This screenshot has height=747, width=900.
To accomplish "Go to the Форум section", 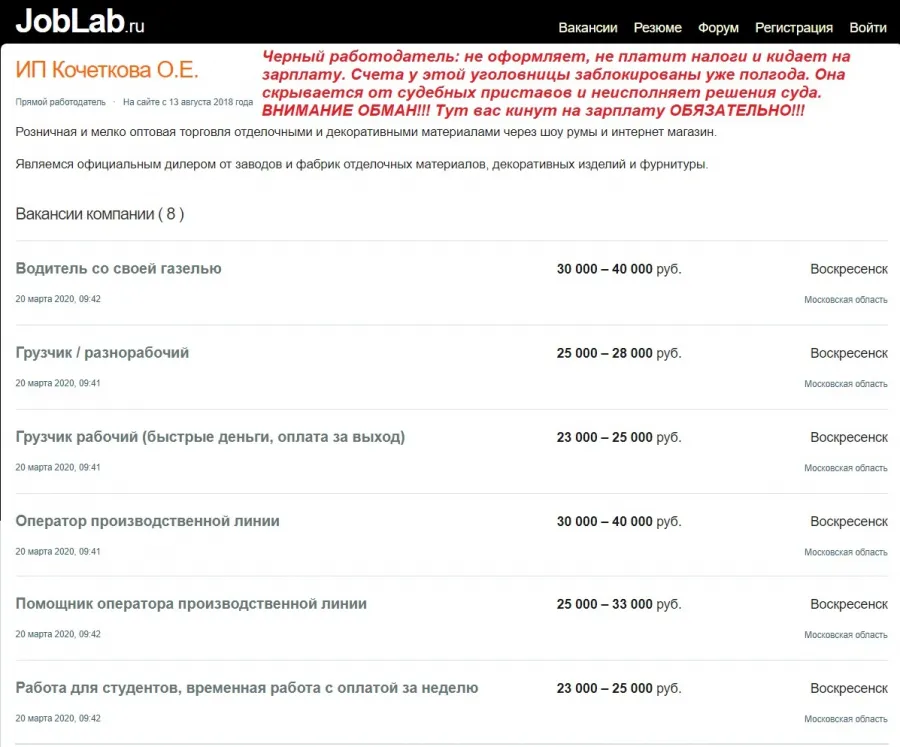I will point(718,28).
